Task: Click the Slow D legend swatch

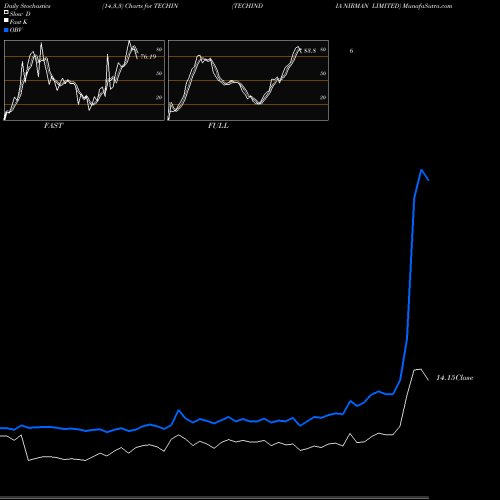Action: coord(6,13)
